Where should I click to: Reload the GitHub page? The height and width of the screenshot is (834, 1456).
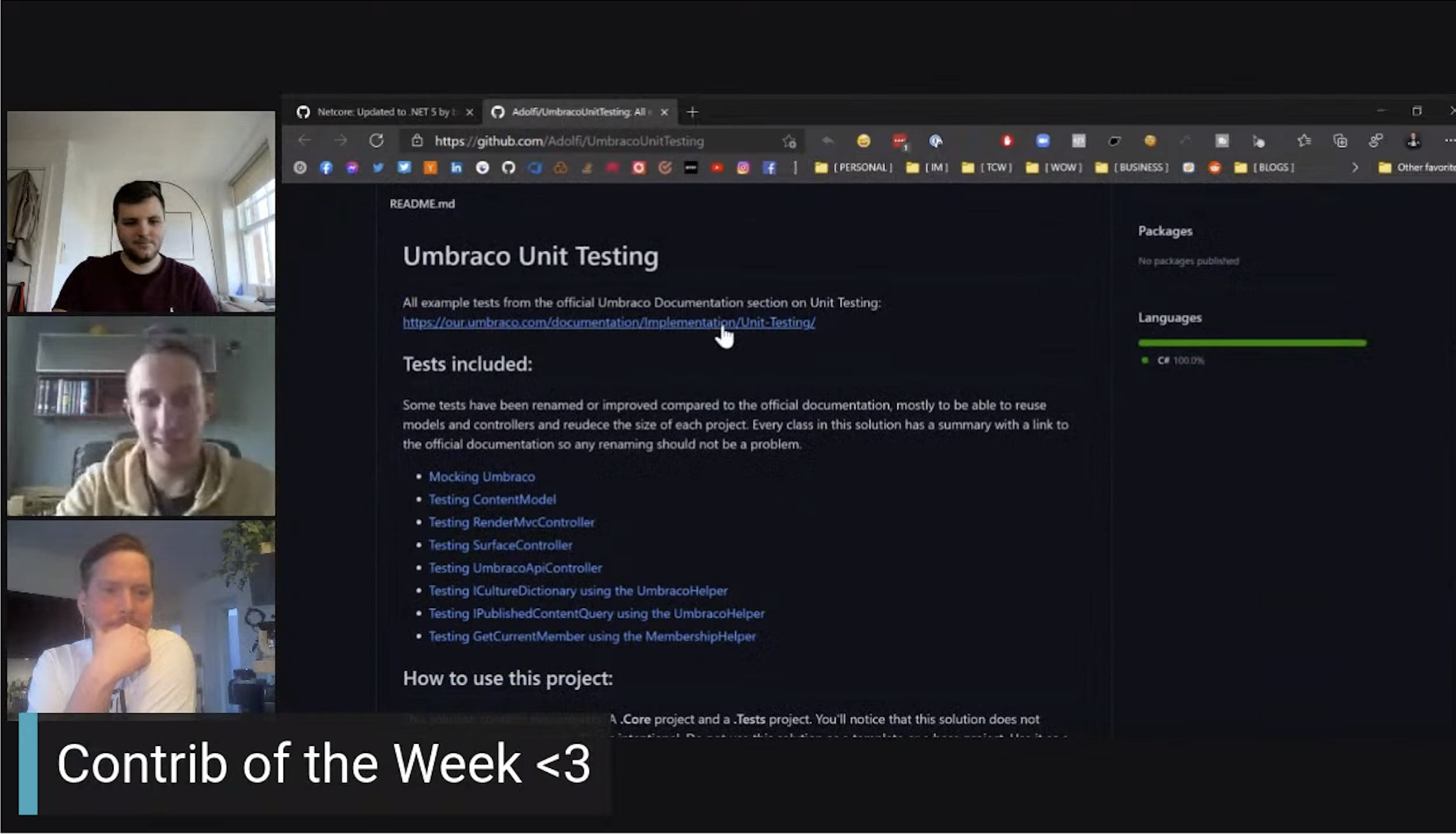click(376, 141)
